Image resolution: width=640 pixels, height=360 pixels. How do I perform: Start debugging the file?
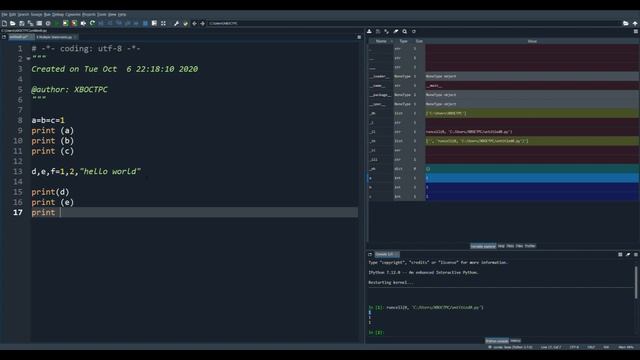[x=101, y=23]
